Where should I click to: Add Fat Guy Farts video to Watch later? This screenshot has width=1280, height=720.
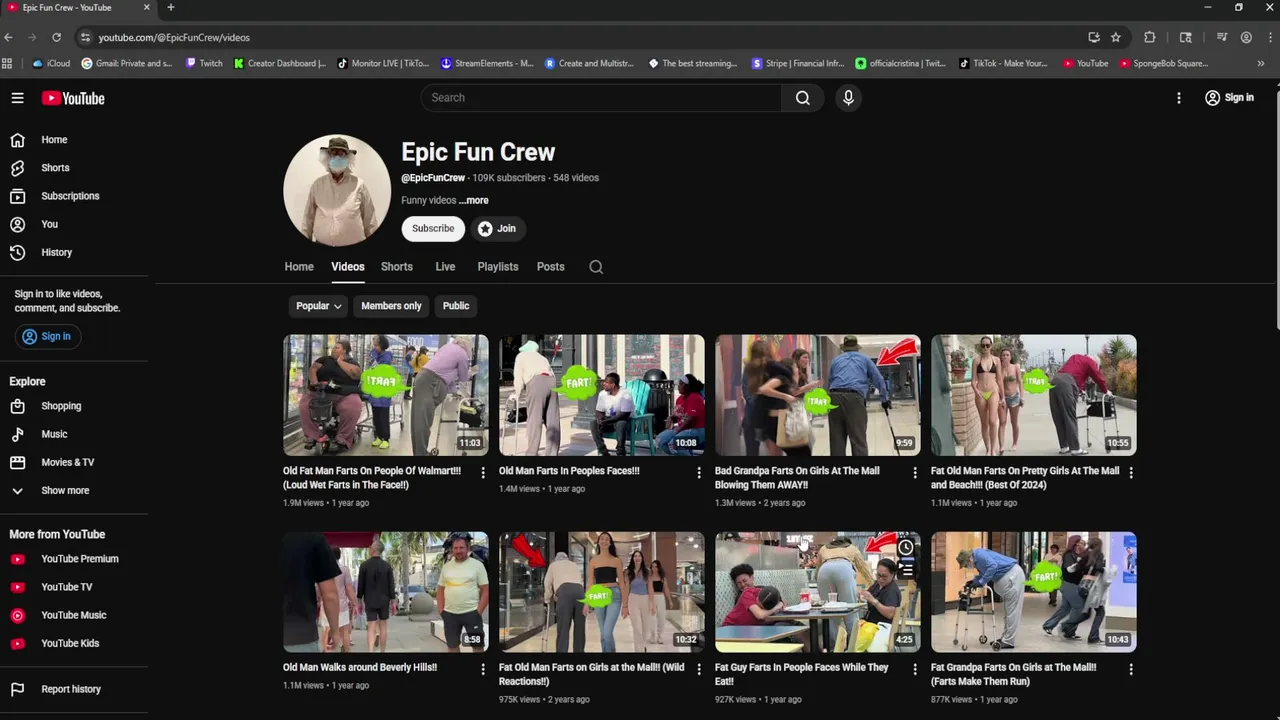(906, 547)
